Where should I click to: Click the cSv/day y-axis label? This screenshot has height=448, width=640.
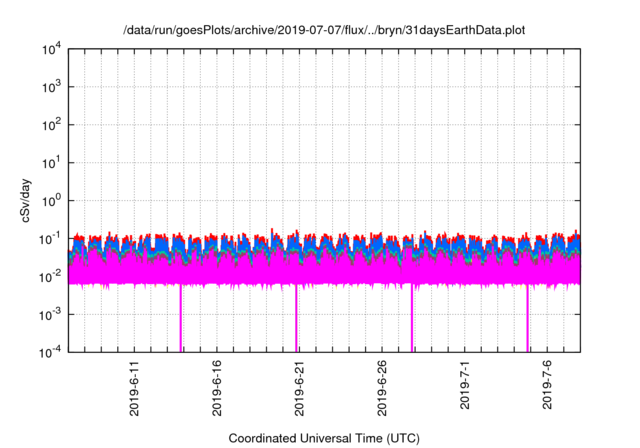pyautogui.click(x=26, y=200)
